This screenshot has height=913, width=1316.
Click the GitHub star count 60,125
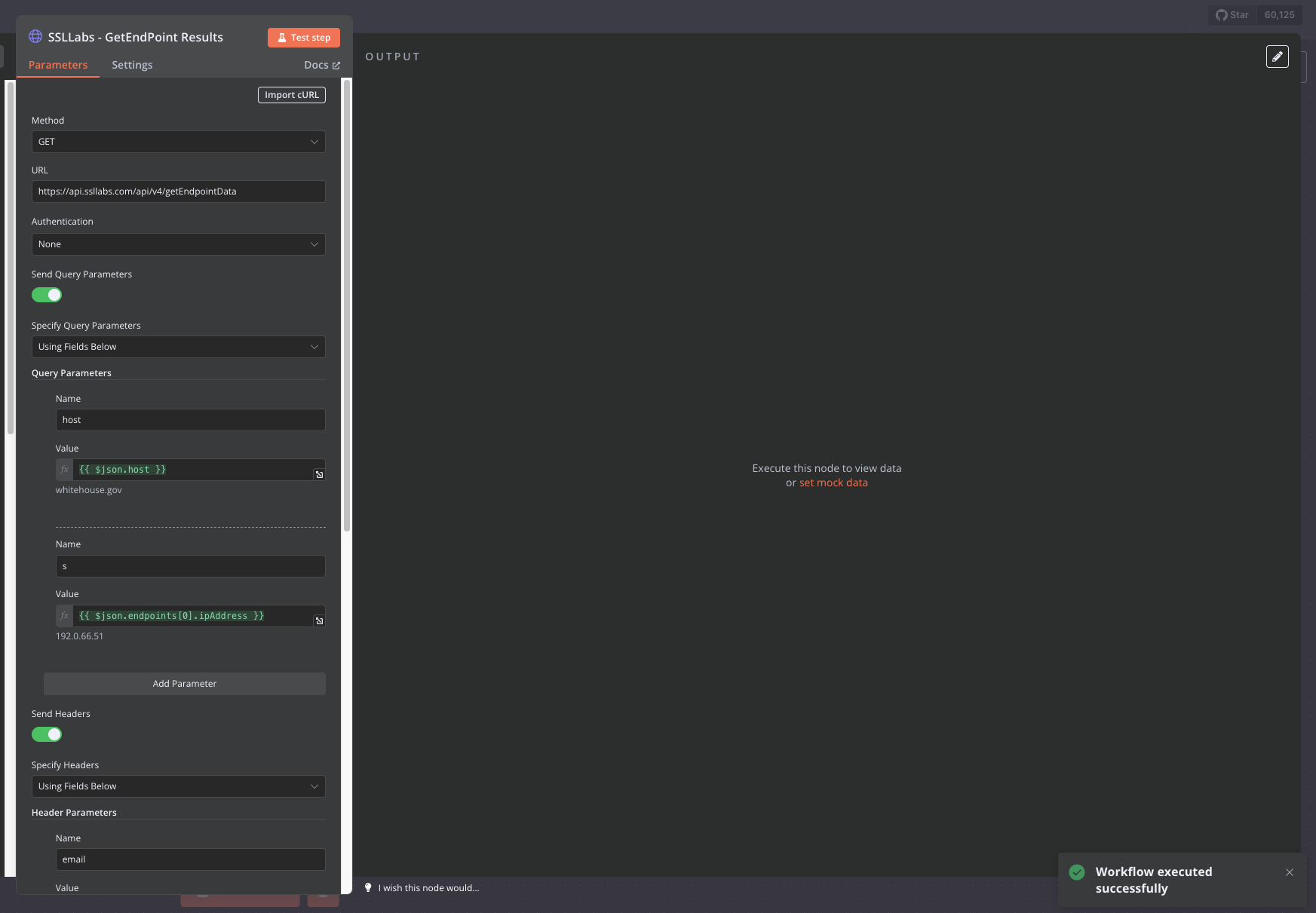tap(1279, 15)
